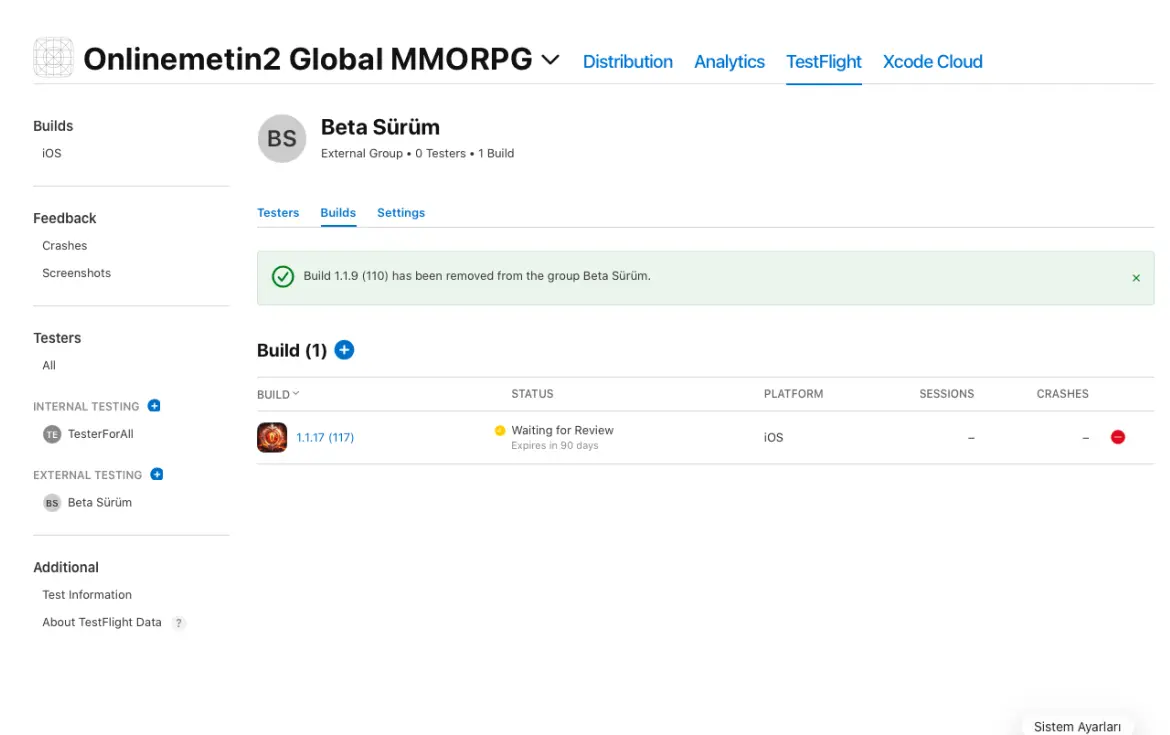Click the iOS platform cell of build 1.1.17
1170x735 pixels.
point(773,438)
